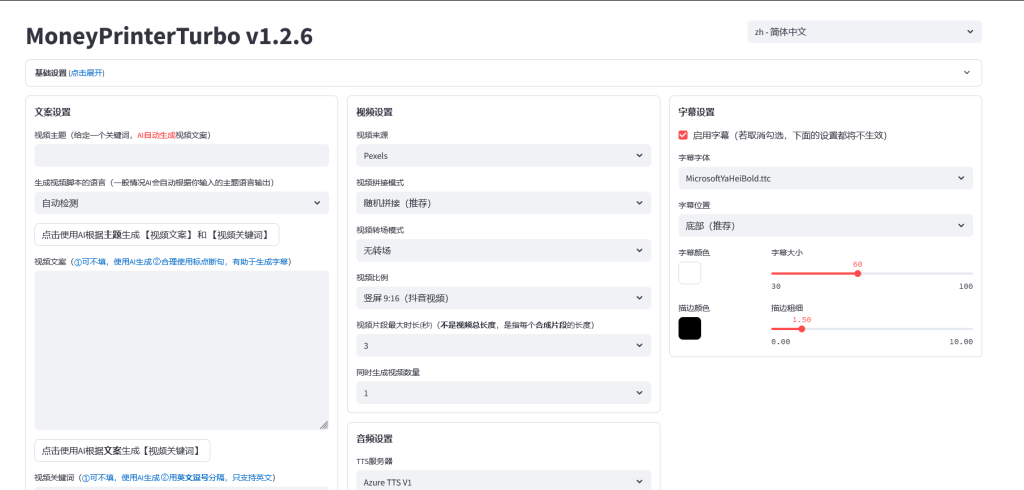Viewport: 1024px width, 490px height.
Task: Click button to generate 视频关键词 from script
Action: (122, 450)
